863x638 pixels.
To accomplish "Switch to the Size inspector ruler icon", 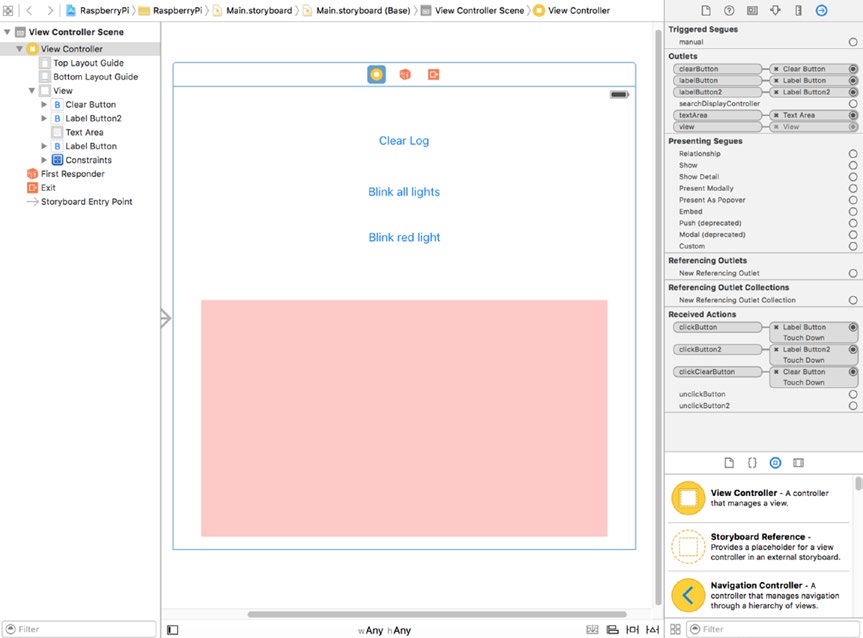I will 798,10.
